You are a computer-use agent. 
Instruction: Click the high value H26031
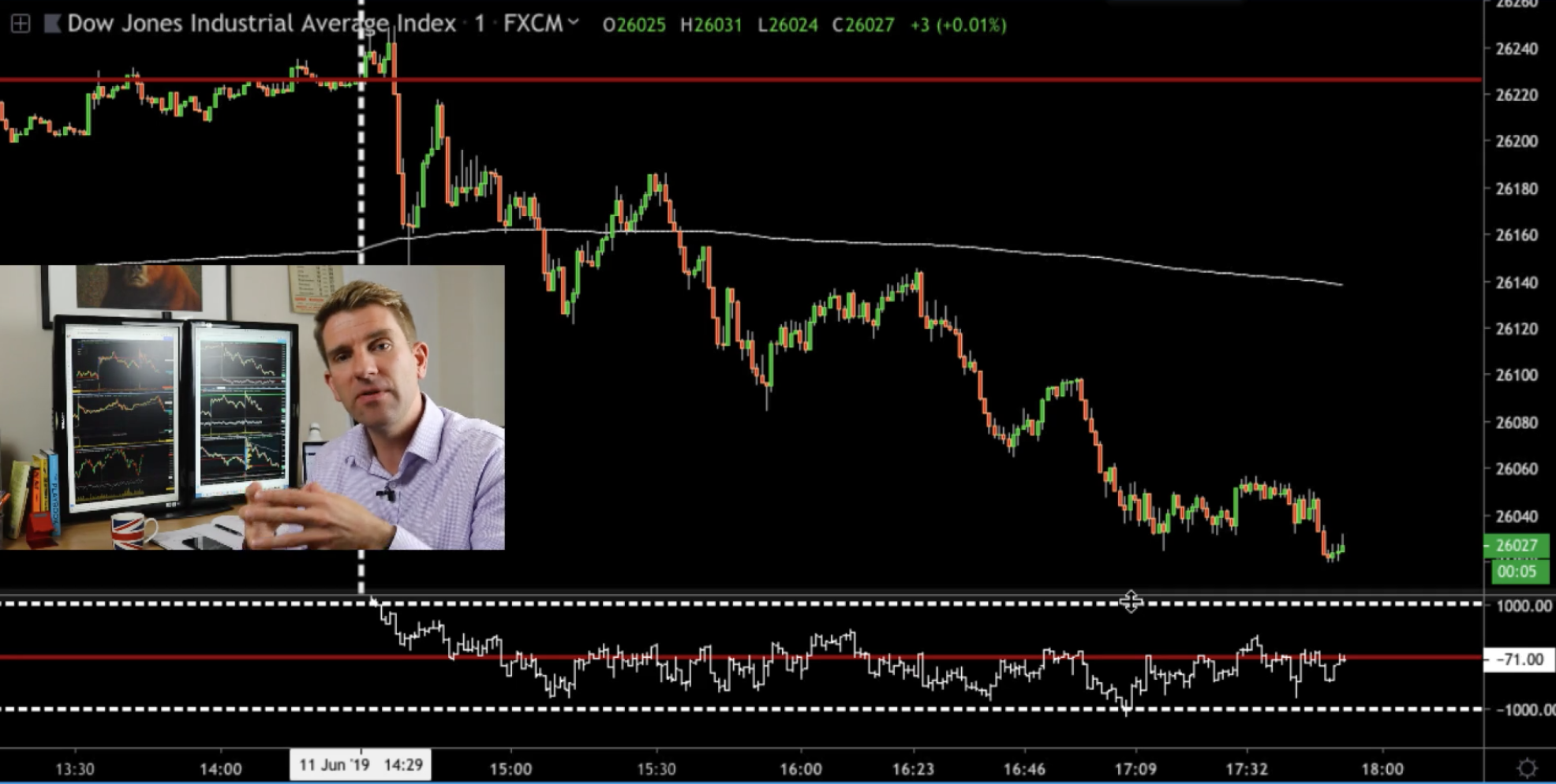point(711,25)
